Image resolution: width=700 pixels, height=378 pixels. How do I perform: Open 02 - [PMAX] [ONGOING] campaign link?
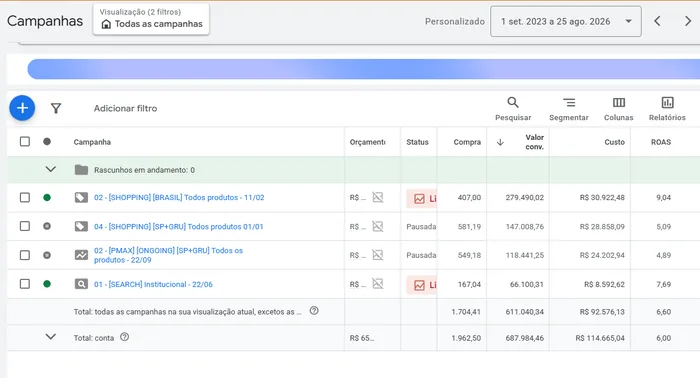pos(168,255)
